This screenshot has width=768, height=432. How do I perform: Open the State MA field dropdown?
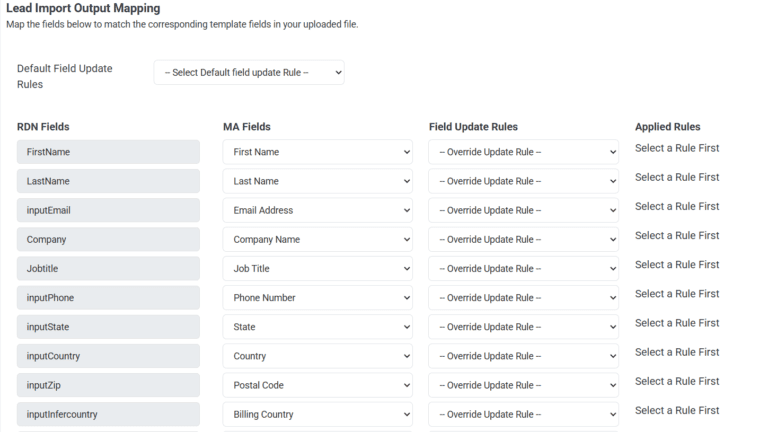pyautogui.click(x=317, y=327)
